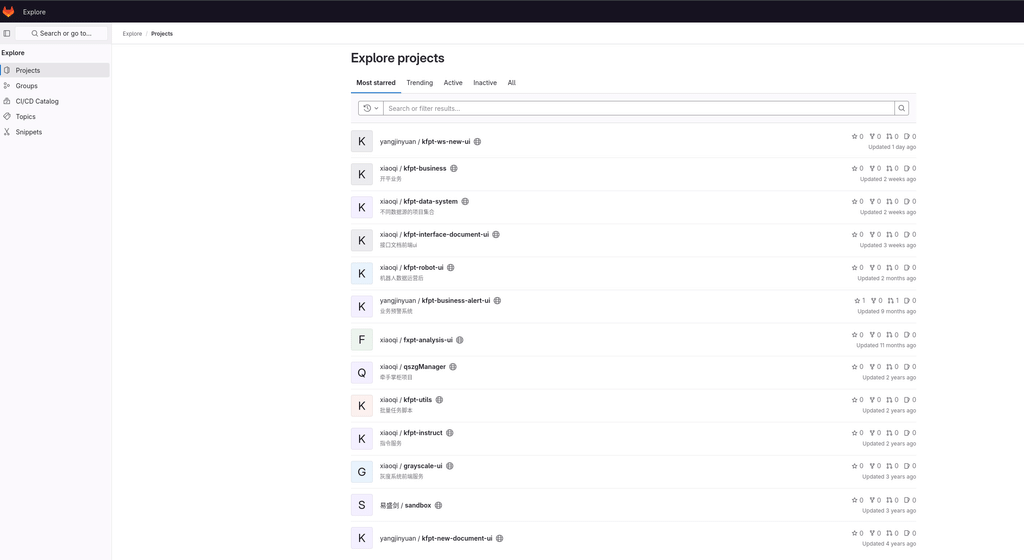This screenshot has width=1024, height=560.
Task: Click the globe public icon beside kfpt-ws-new-ui
Action: point(477,142)
